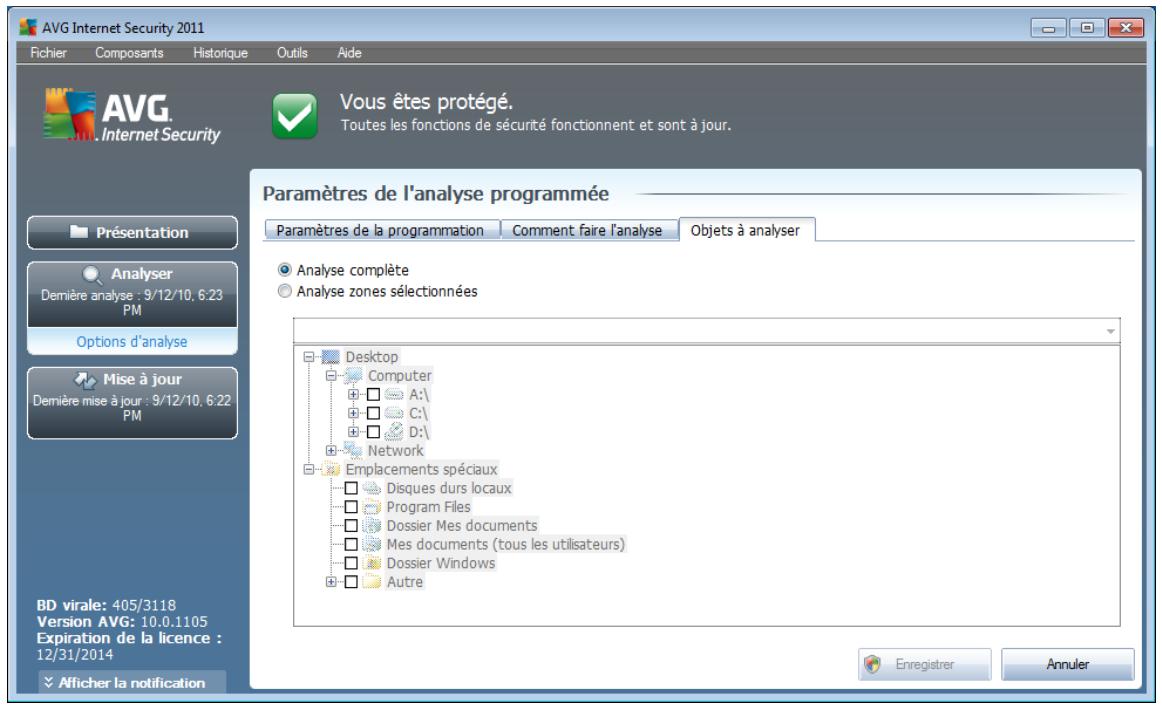Click the Desktop icon in the tree
The height and width of the screenshot is (707, 1162).
(x=331, y=357)
